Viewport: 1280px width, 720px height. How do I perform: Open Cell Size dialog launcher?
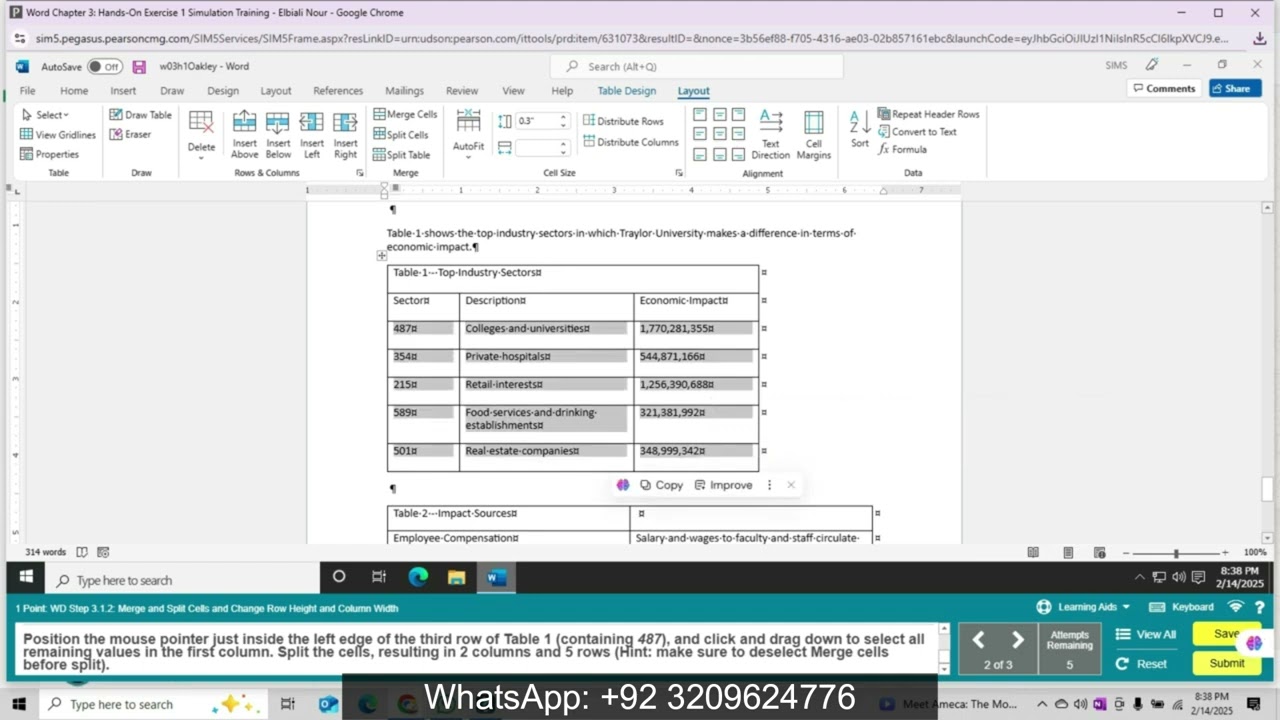[679, 173]
